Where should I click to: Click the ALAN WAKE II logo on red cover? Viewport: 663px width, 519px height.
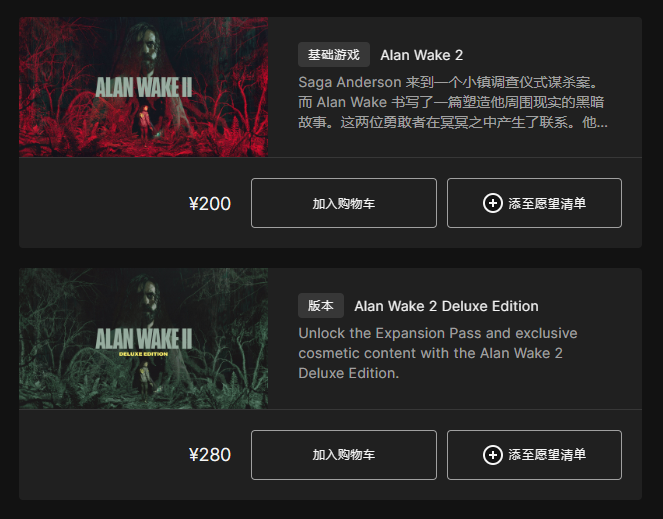pyautogui.click(x=144, y=87)
